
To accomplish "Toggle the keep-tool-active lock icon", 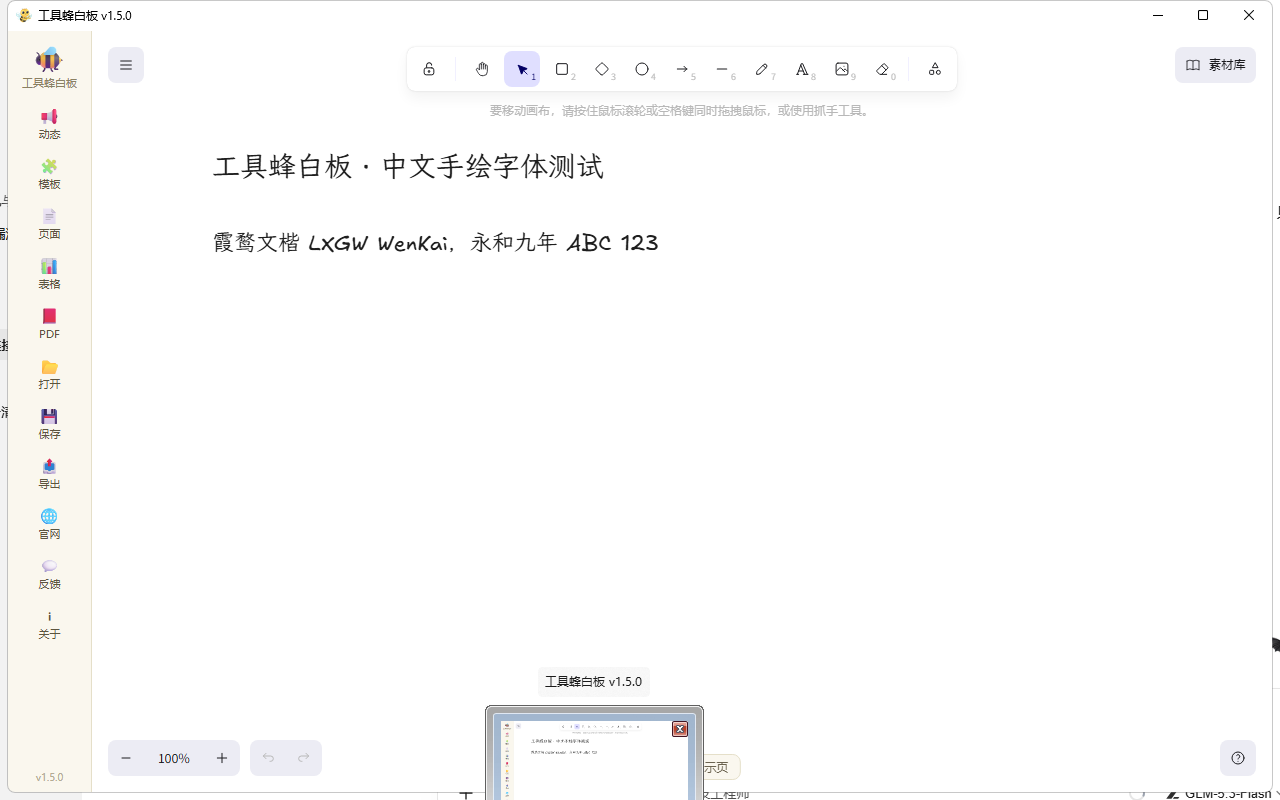I will click(429, 69).
